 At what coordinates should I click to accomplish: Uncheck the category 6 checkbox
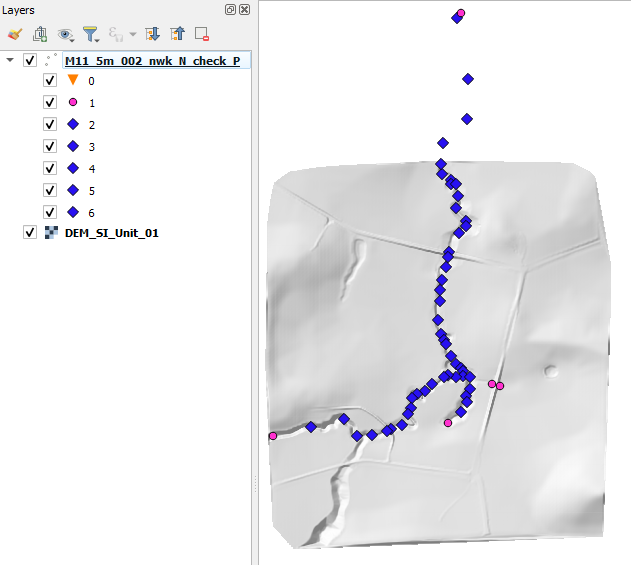coord(50,212)
